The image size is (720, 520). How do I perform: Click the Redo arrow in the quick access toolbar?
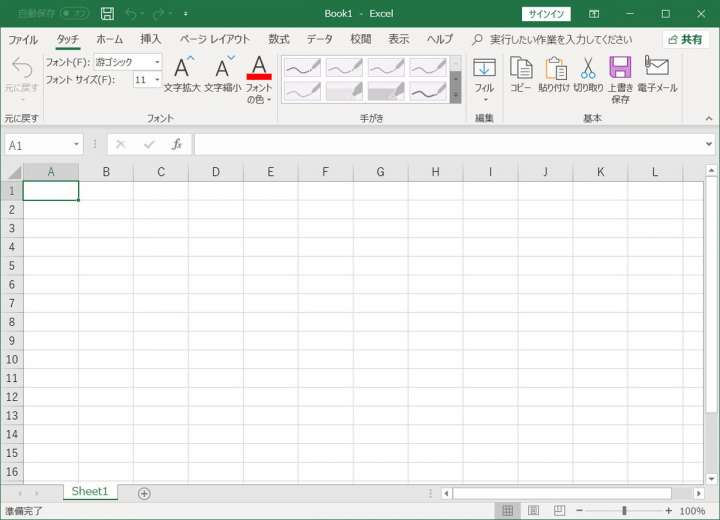pos(158,14)
